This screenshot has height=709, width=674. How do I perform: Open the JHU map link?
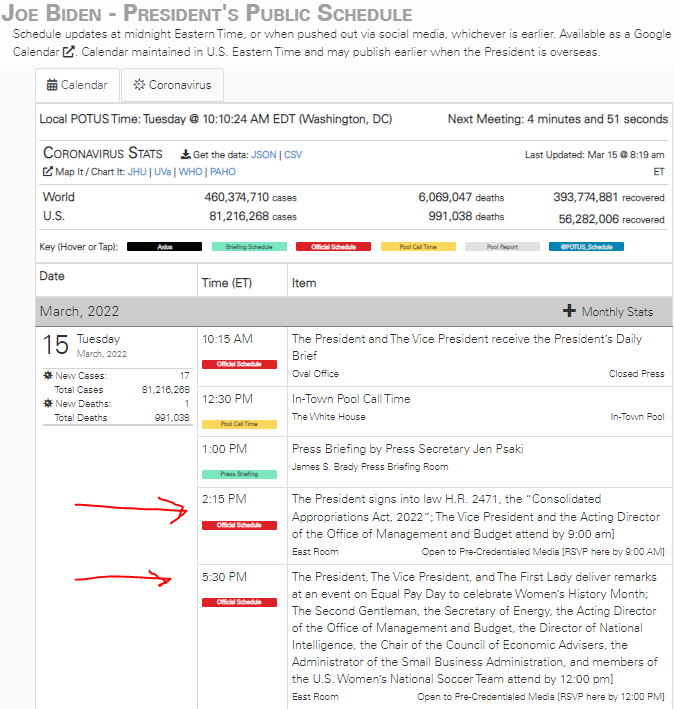(137, 172)
